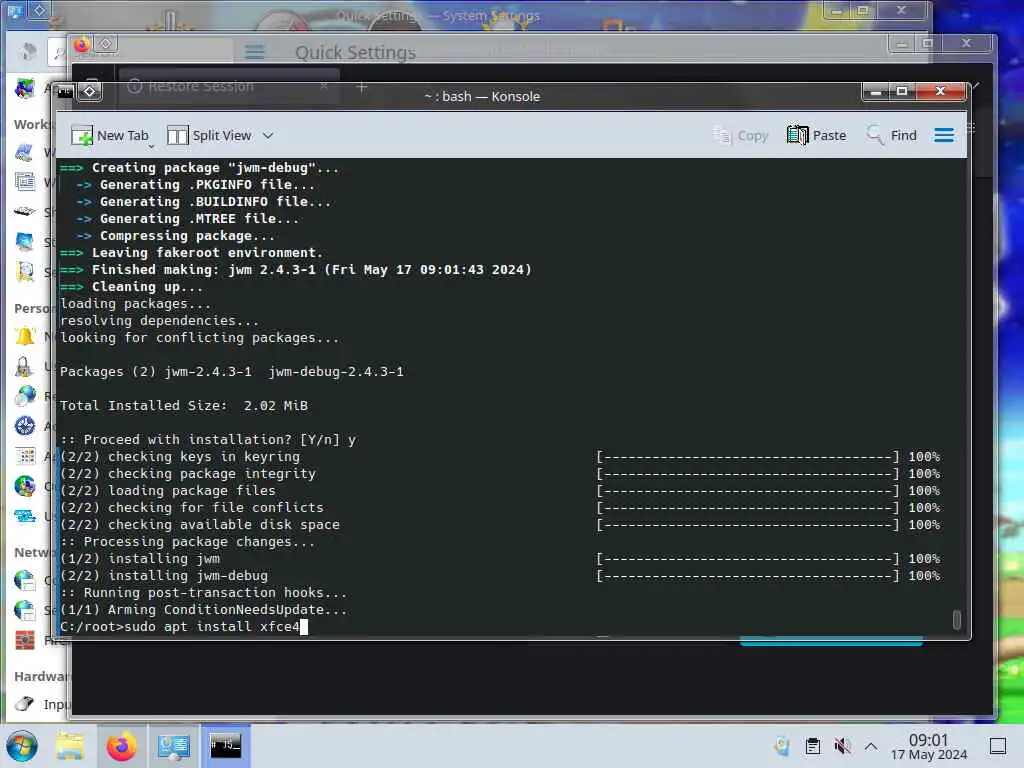This screenshot has height=768, width=1024.
Task: Click text 'Total Installed Size: 2.02 MiB'
Action: coord(184,406)
